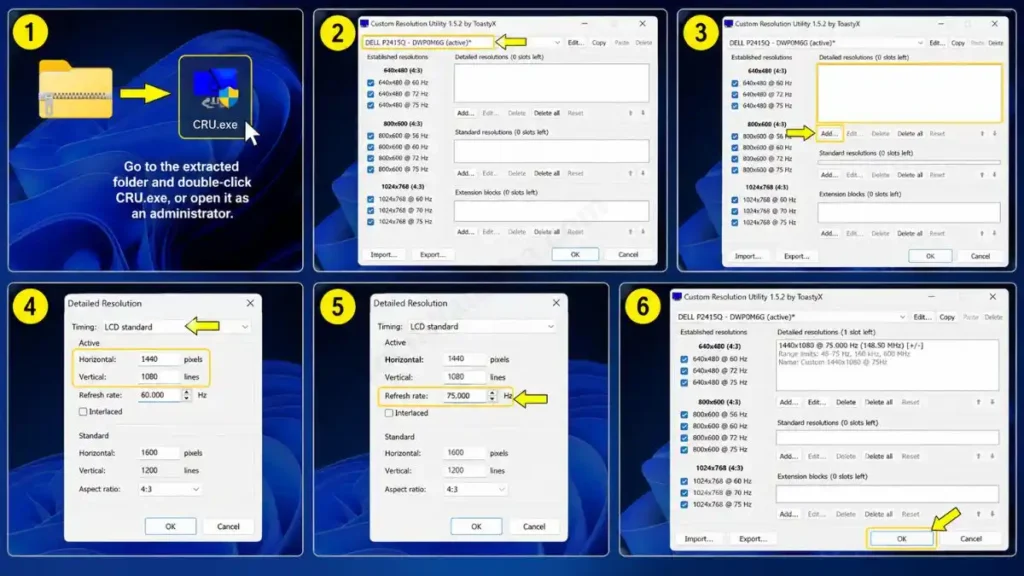Click Delete all under Detailed resolutions in step 2
This screenshot has height=576, width=1024.
click(x=547, y=113)
